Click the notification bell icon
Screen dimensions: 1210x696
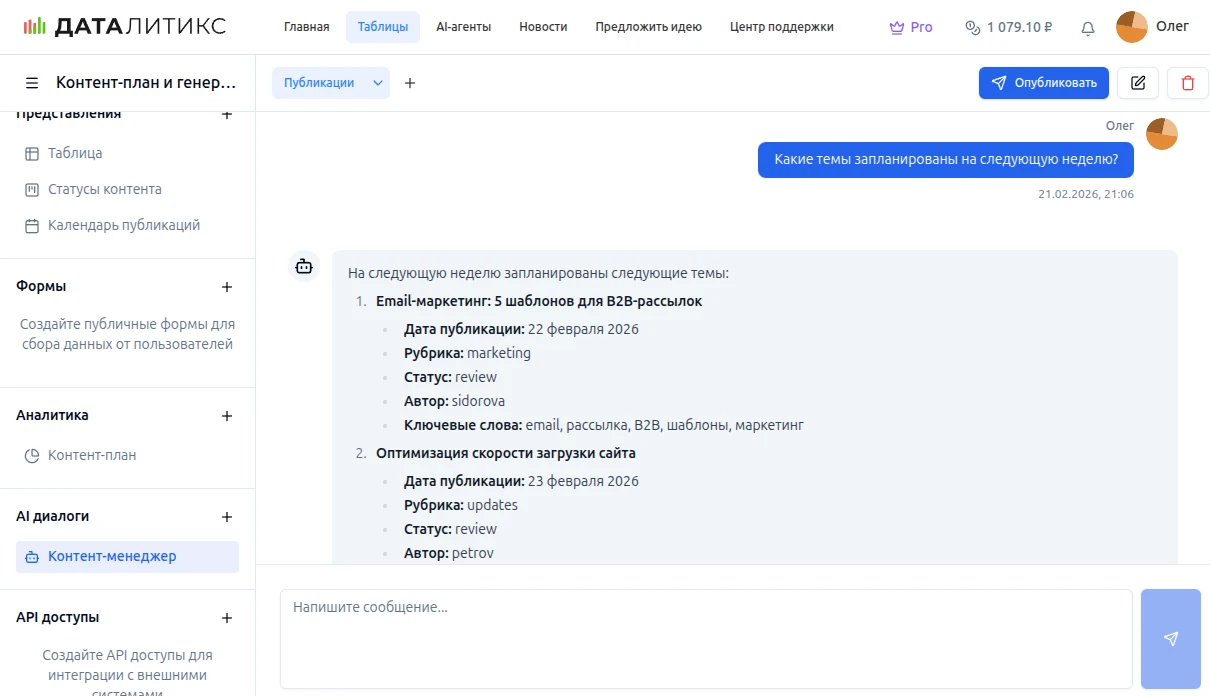1088,28
